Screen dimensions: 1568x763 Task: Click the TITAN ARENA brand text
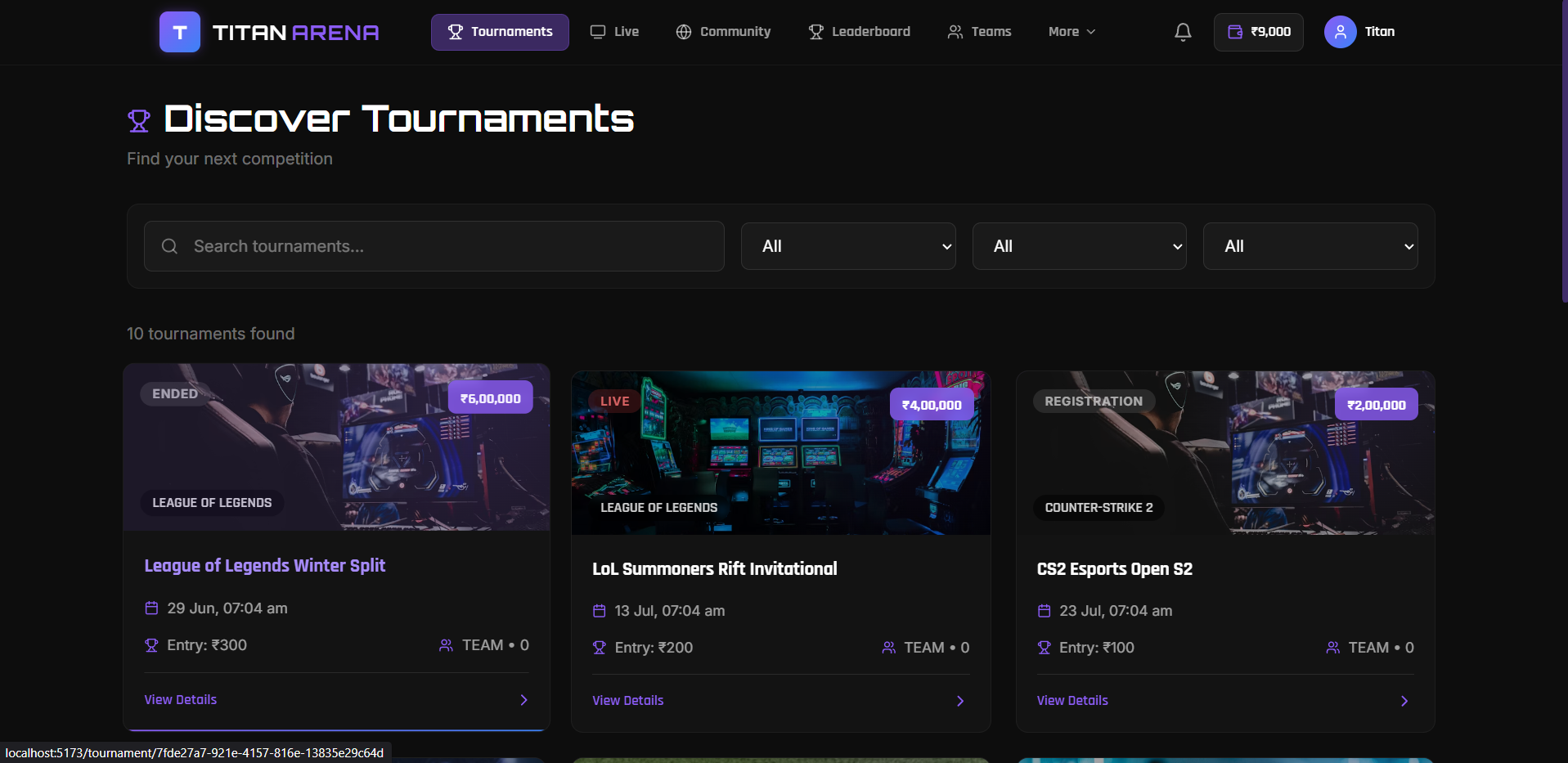(x=296, y=33)
